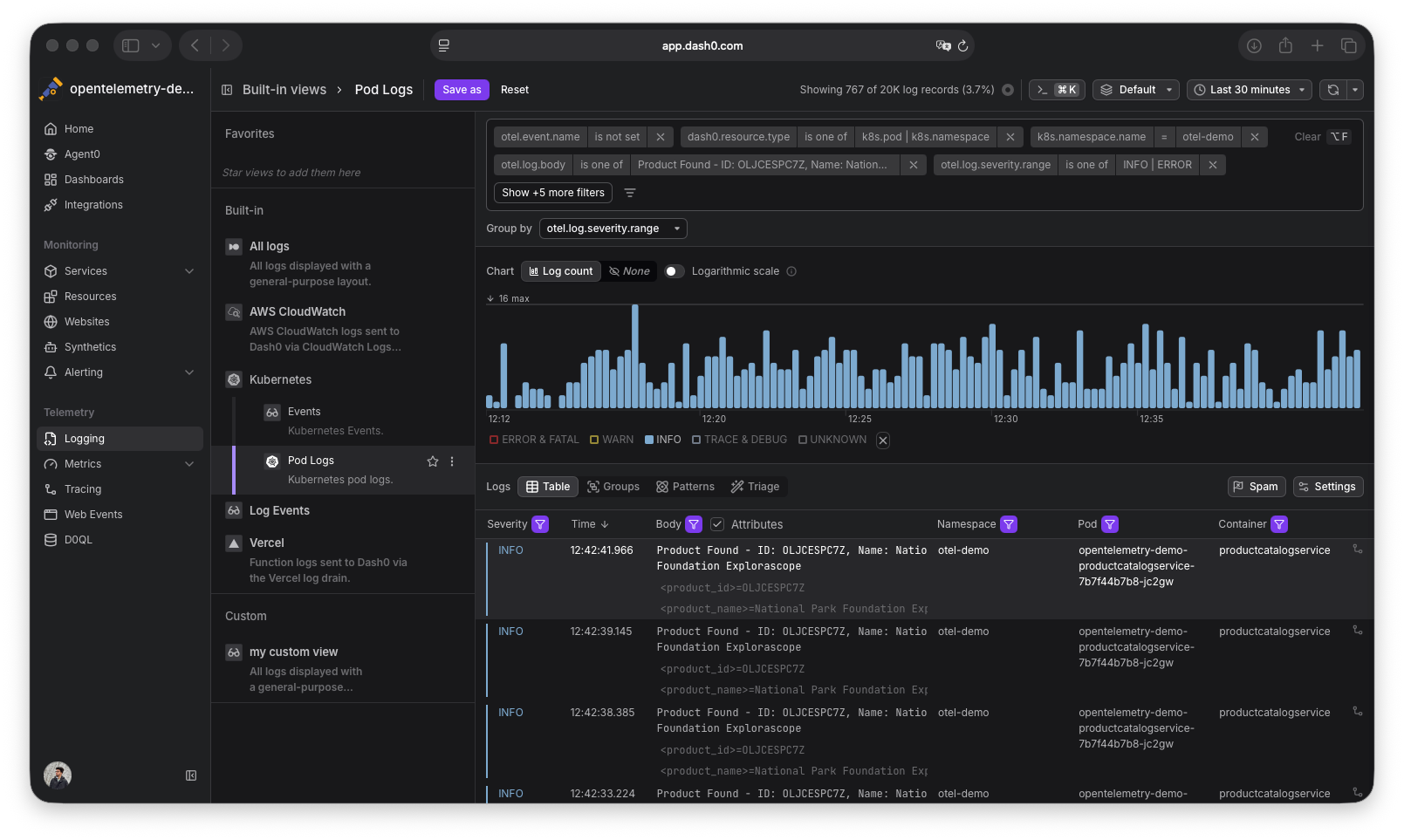The image size is (1404, 840).
Task: Toggle the Attributes checkbox
Action: click(717, 524)
